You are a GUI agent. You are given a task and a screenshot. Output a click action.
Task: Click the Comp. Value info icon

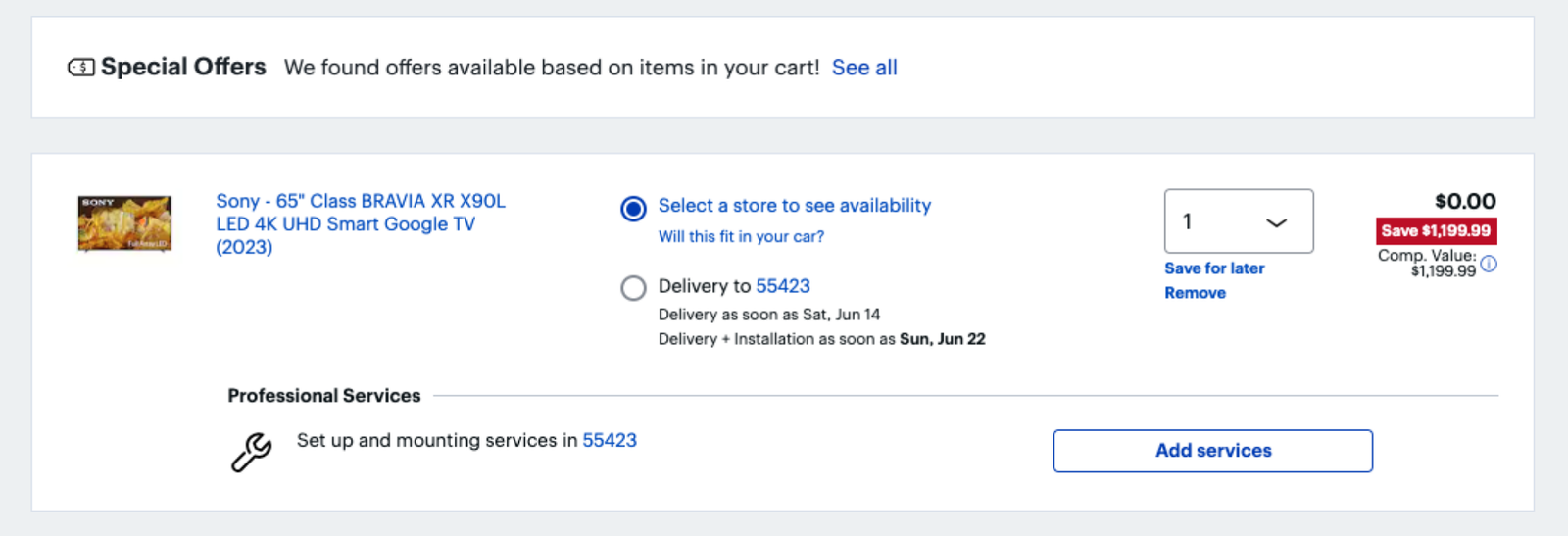[x=1489, y=264]
